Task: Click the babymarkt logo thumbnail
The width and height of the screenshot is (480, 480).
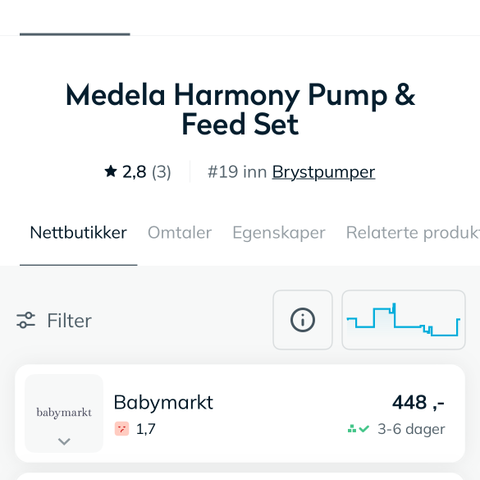Action: point(64,413)
